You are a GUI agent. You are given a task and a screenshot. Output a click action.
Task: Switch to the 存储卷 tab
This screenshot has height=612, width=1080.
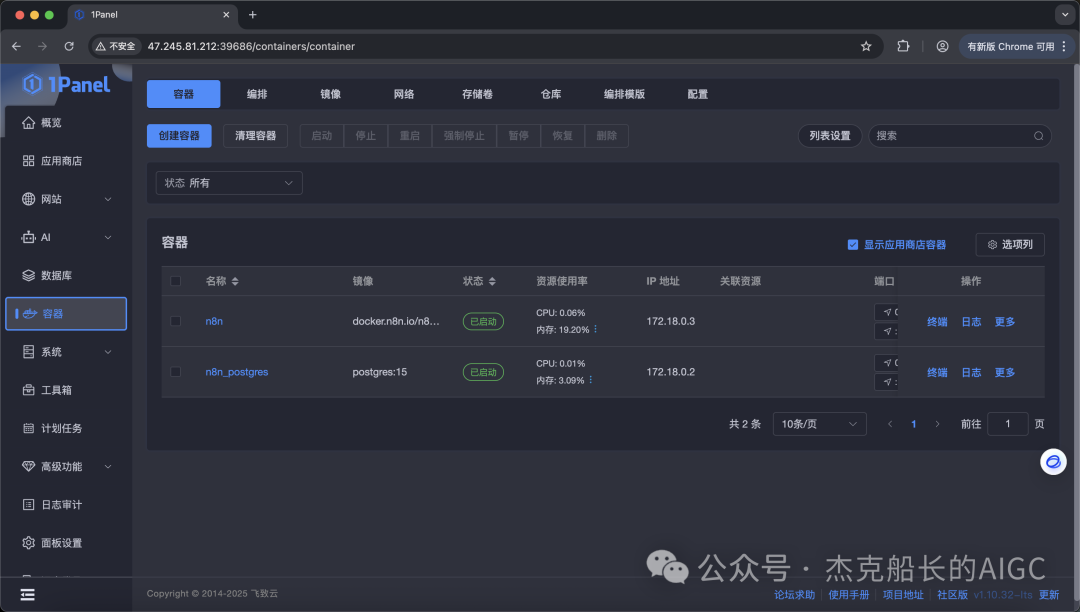pos(477,94)
